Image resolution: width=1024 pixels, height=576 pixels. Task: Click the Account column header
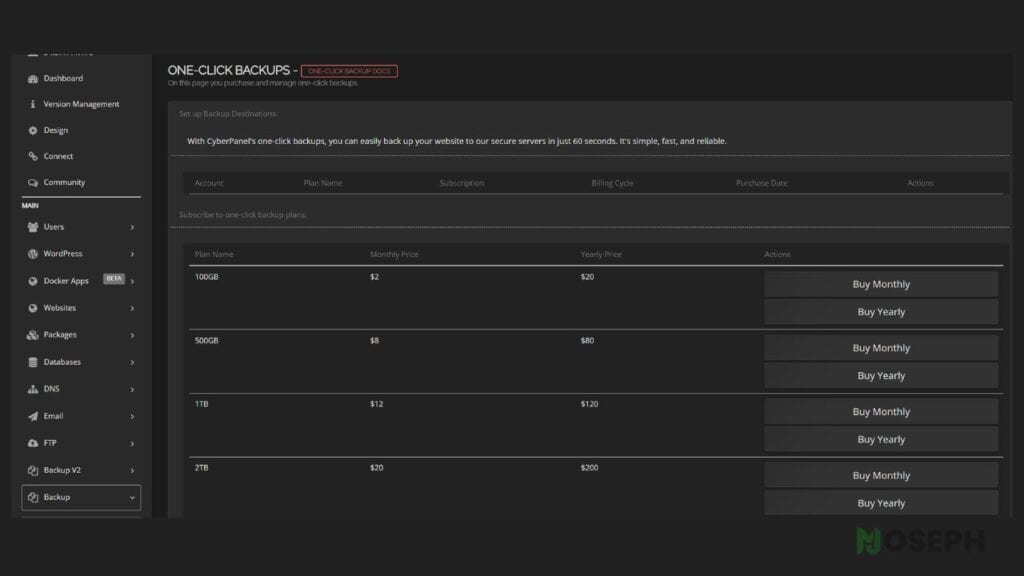coord(209,183)
